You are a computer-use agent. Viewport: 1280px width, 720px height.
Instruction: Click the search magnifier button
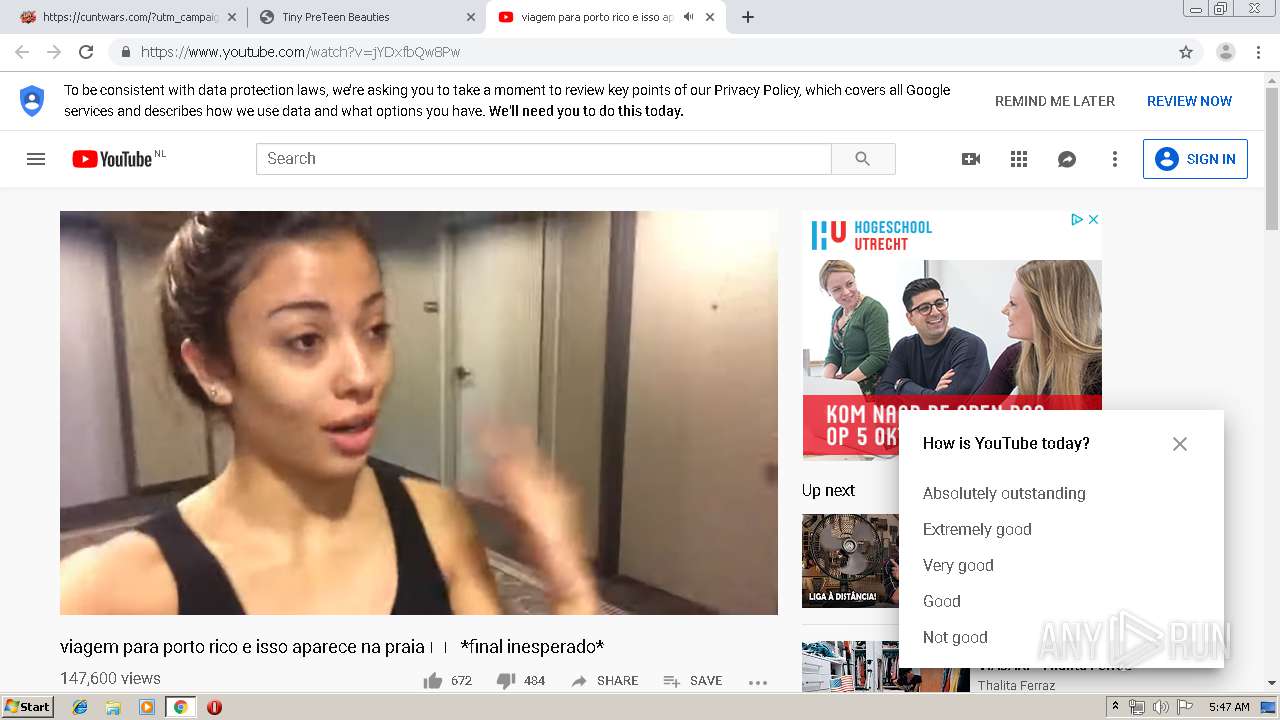click(863, 159)
